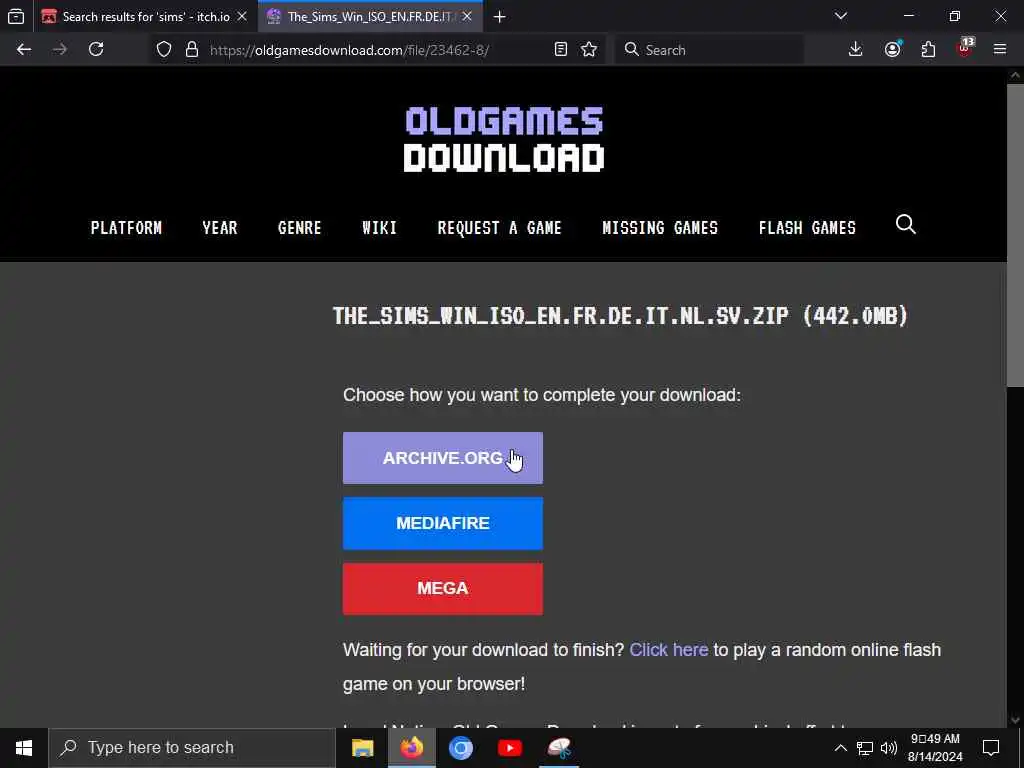Open REQUEST A GAME page
1024x768 pixels.
pyautogui.click(x=500, y=228)
